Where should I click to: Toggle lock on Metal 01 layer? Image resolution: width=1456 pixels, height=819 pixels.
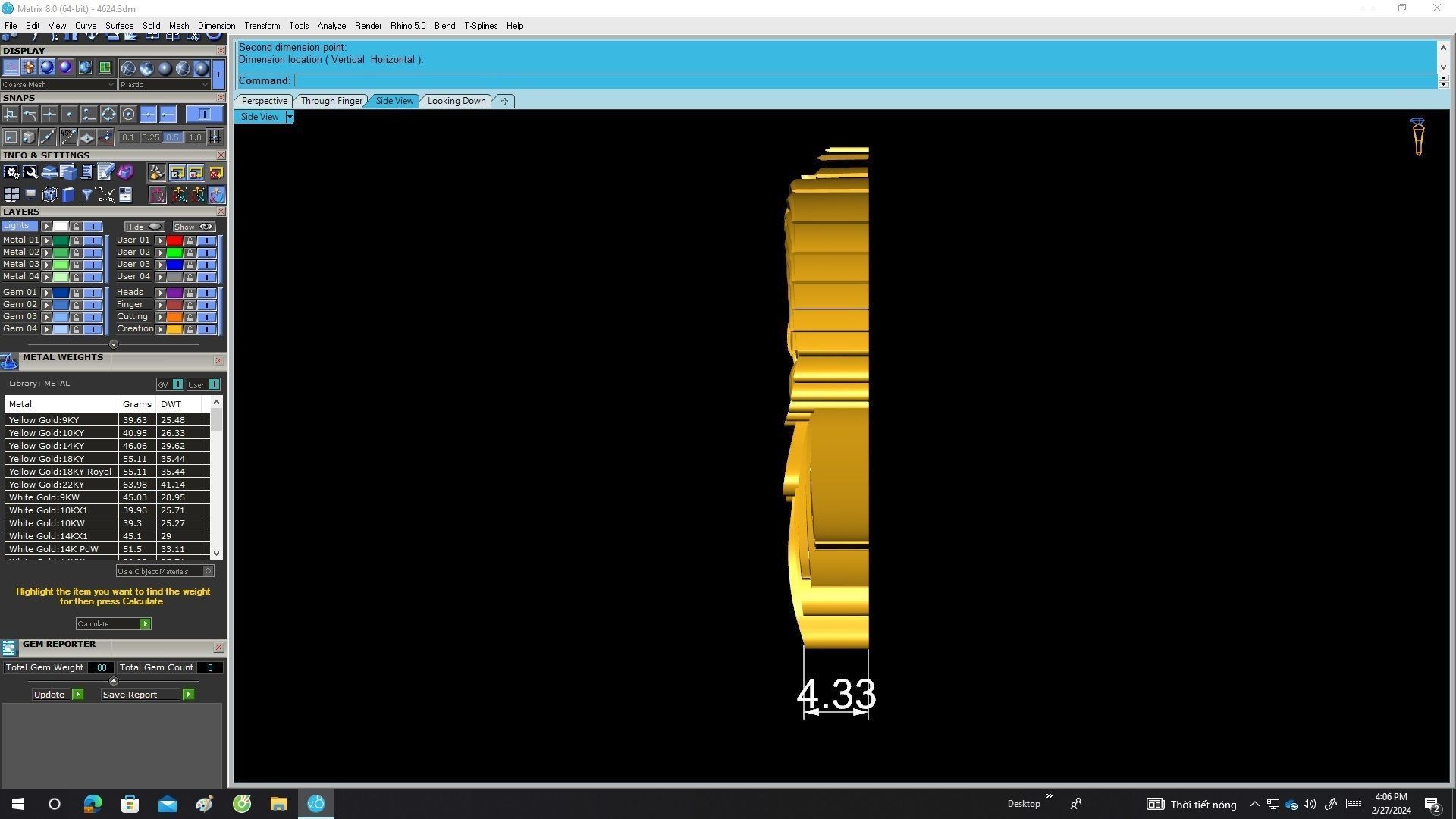coord(76,240)
